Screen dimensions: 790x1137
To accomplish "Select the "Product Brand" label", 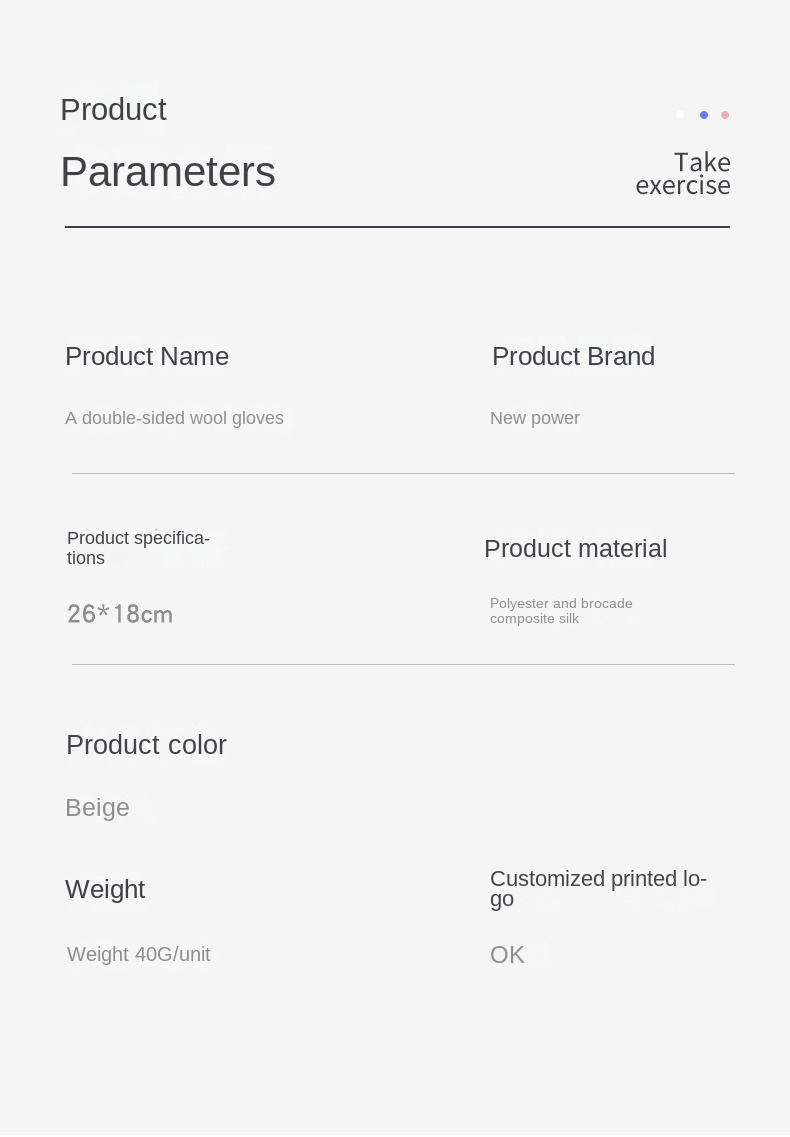I will (573, 356).
